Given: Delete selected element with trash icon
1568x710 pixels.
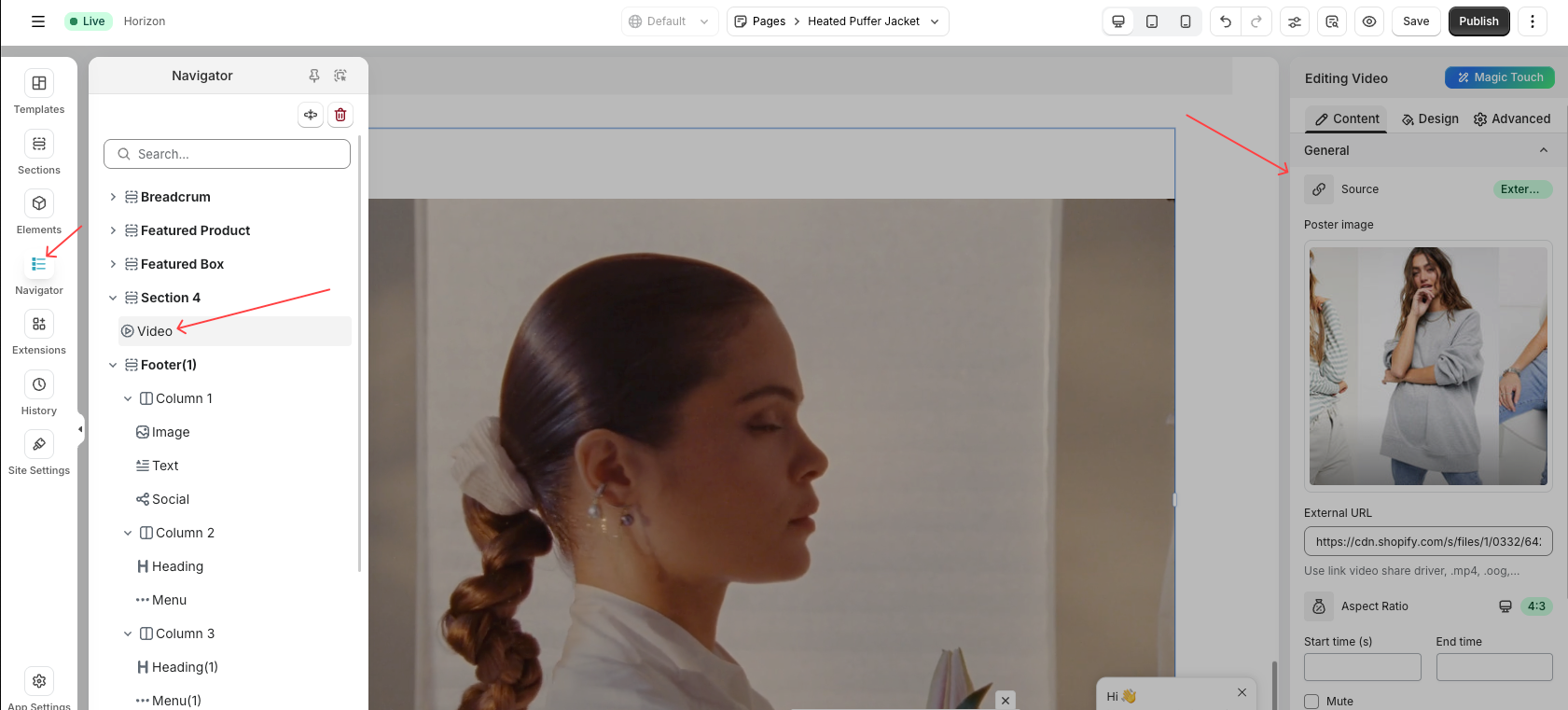Looking at the screenshot, I should click(x=340, y=115).
